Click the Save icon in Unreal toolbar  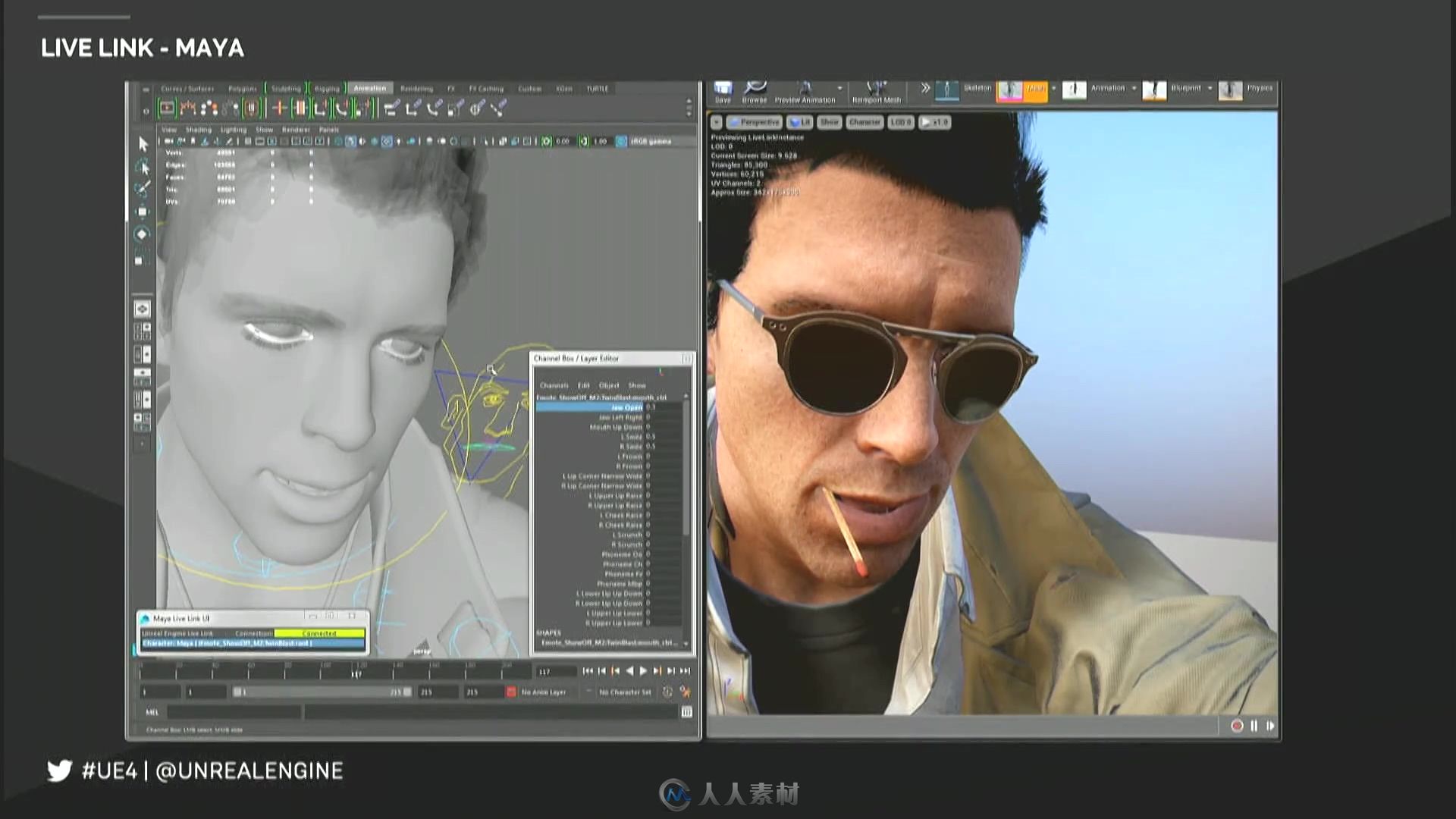(723, 89)
